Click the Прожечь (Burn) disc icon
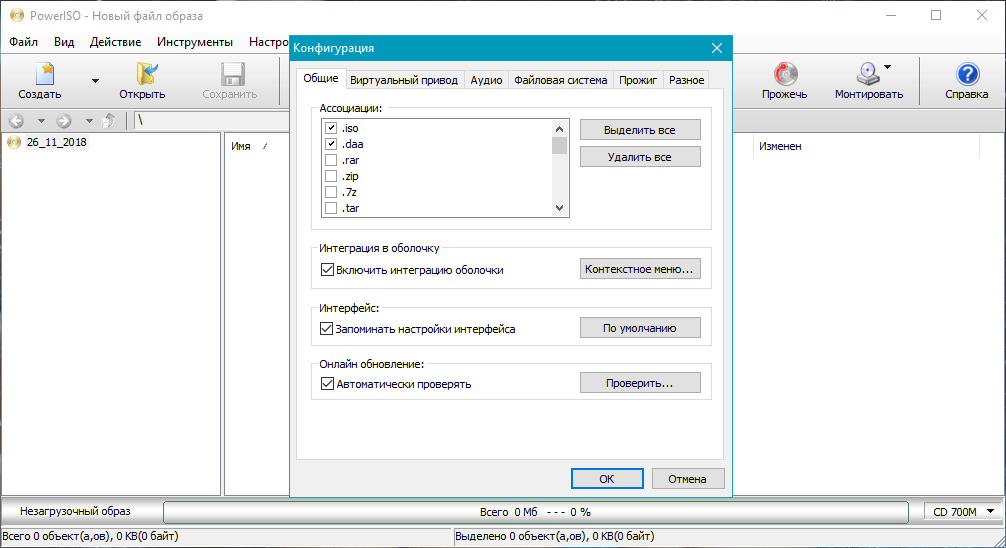Viewport: 1006px width, 548px height. pos(784,75)
